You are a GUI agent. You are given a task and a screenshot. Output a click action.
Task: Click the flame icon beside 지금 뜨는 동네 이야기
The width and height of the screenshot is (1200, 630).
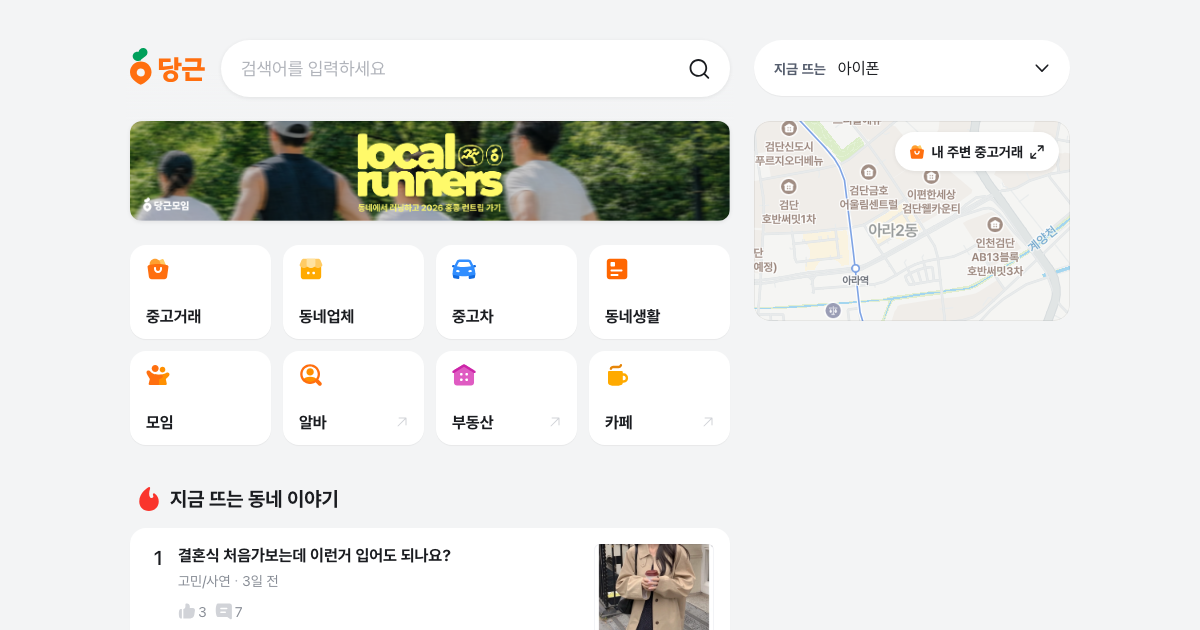[149, 499]
